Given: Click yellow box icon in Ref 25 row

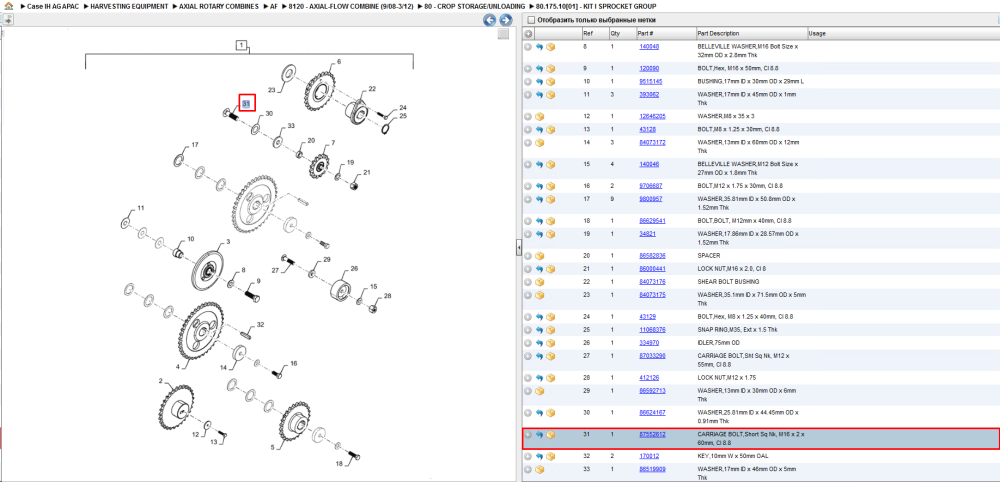Looking at the screenshot, I should [x=550, y=330].
